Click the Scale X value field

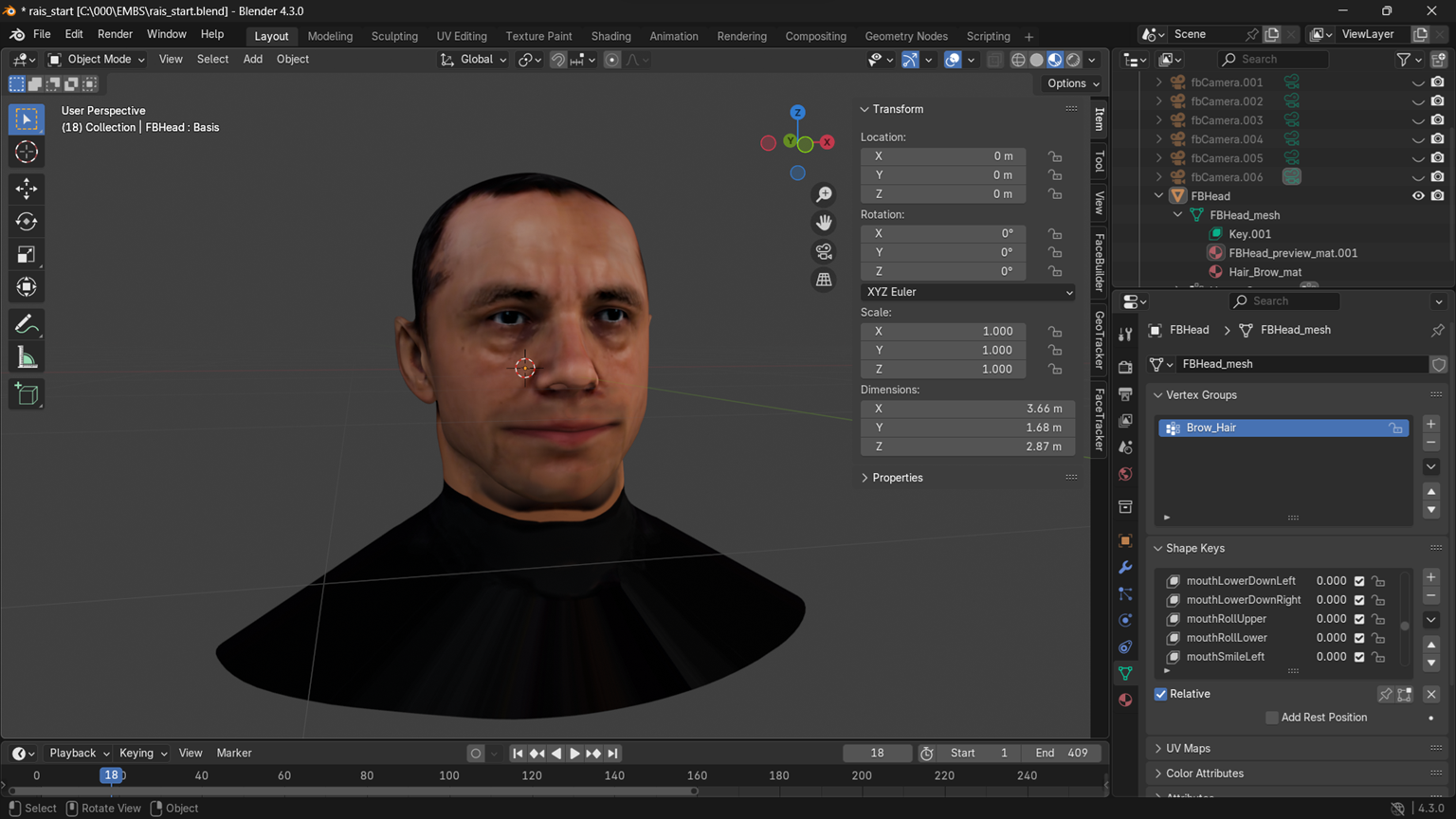(943, 332)
